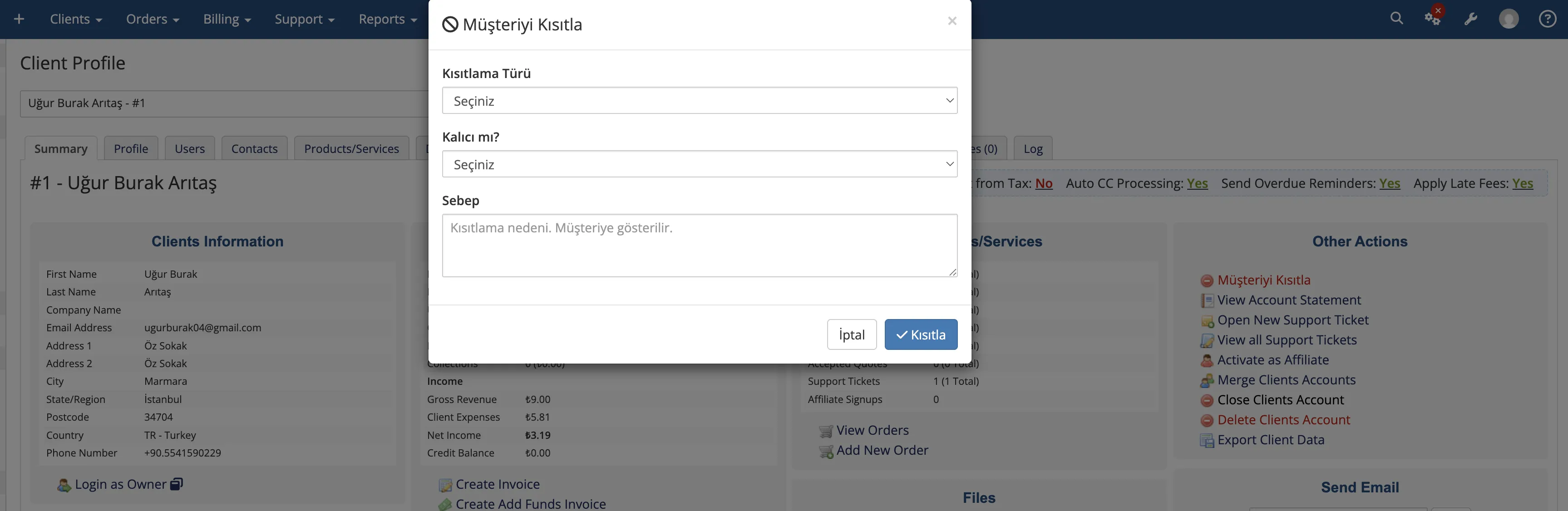Open the Kısıtlama Türü dropdown
This screenshot has height=511, width=1568.
[x=700, y=100]
